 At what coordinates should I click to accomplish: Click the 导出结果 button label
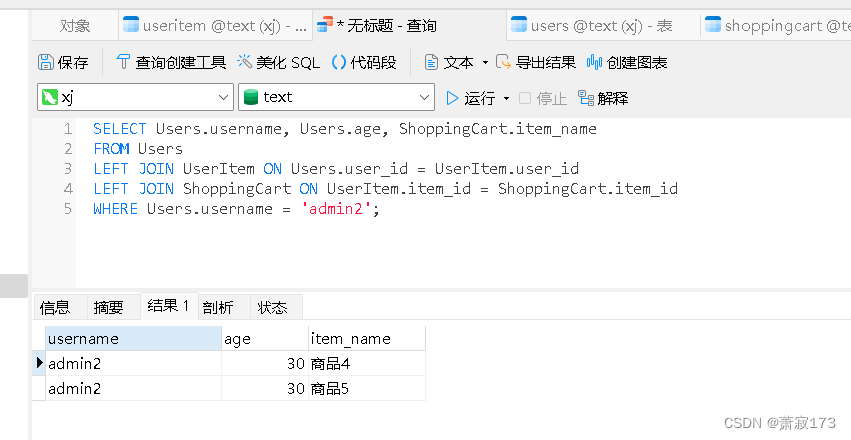(545, 62)
